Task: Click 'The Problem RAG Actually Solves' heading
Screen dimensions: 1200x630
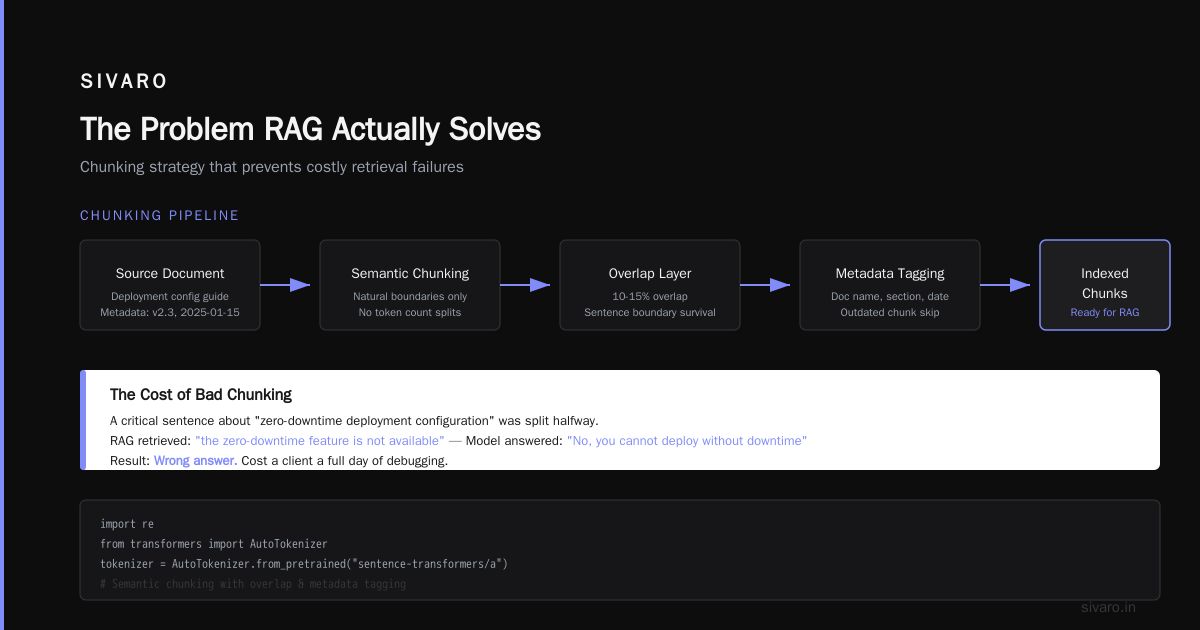Action: 310,129
